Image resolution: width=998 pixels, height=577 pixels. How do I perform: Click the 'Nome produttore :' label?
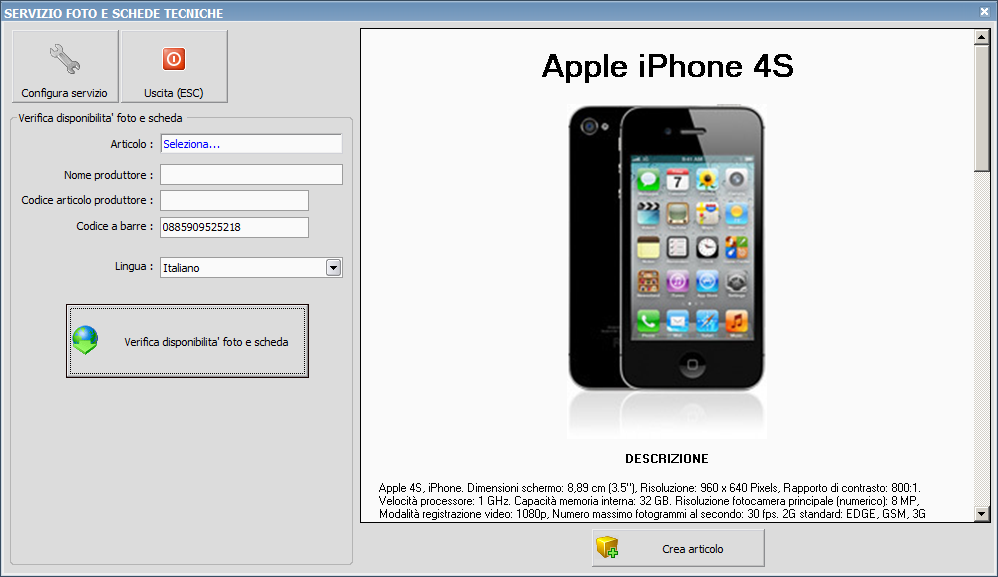pyautogui.click(x=108, y=175)
